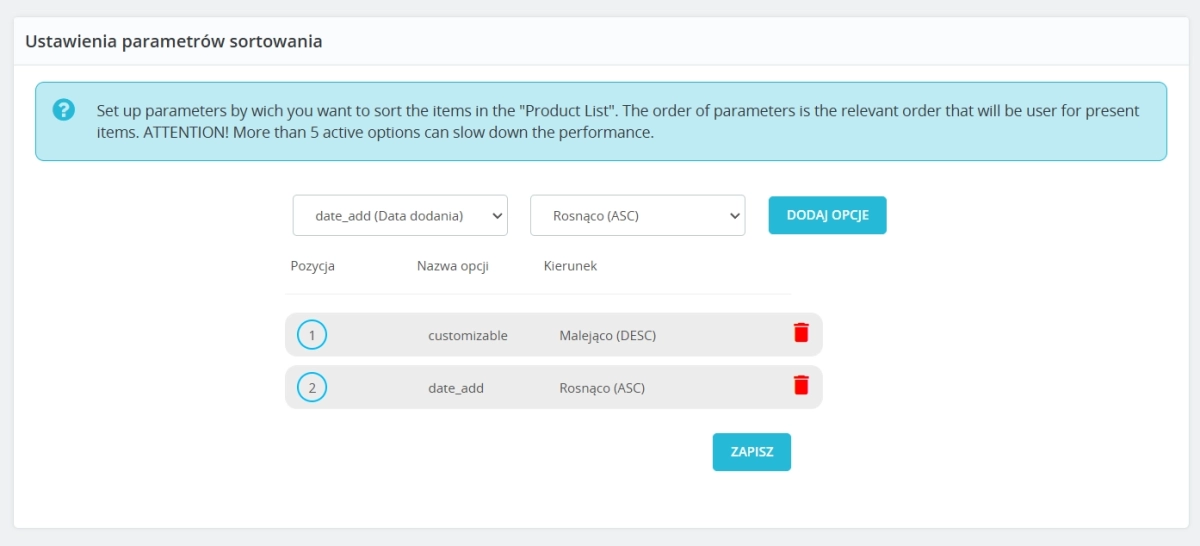This screenshot has height=546, width=1200.
Task: Open the Rosnąco (ASC) direction dropdown
Action: pyautogui.click(x=636, y=215)
